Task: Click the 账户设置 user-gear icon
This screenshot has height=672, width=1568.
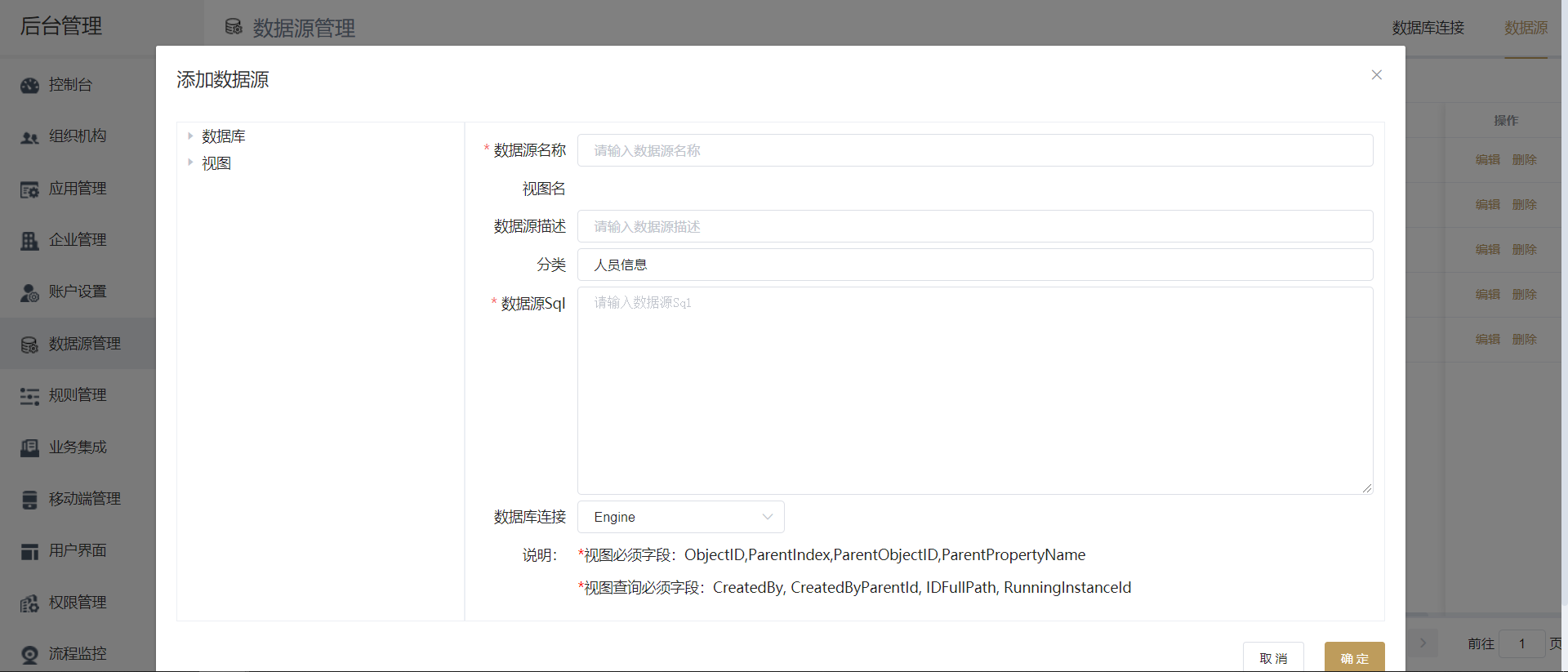Action: pos(29,292)
